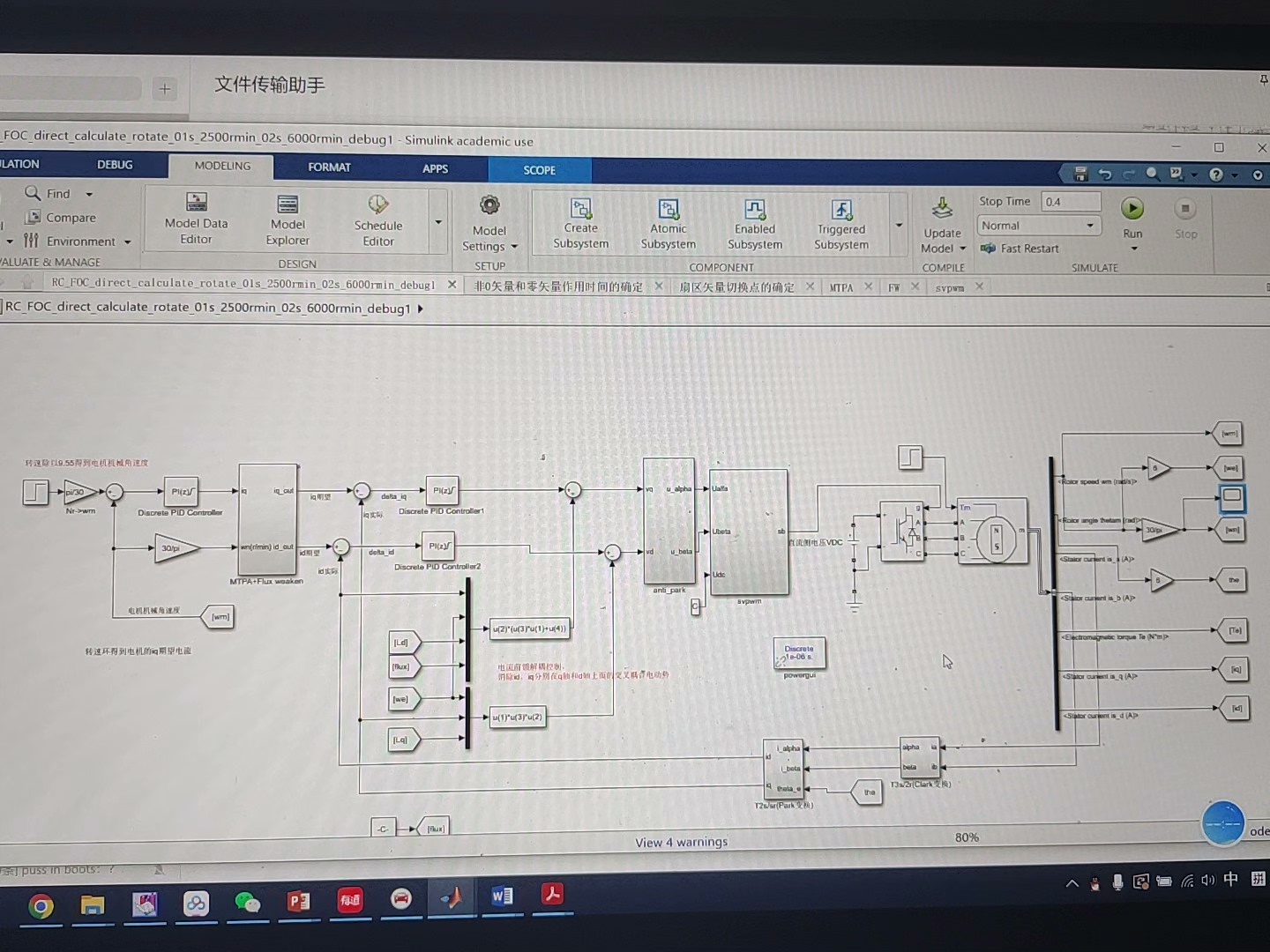This screenshot has height=952, width=1270.
Task: Open PowerPoint from the taskbar
Action: [x=299, y=901]
